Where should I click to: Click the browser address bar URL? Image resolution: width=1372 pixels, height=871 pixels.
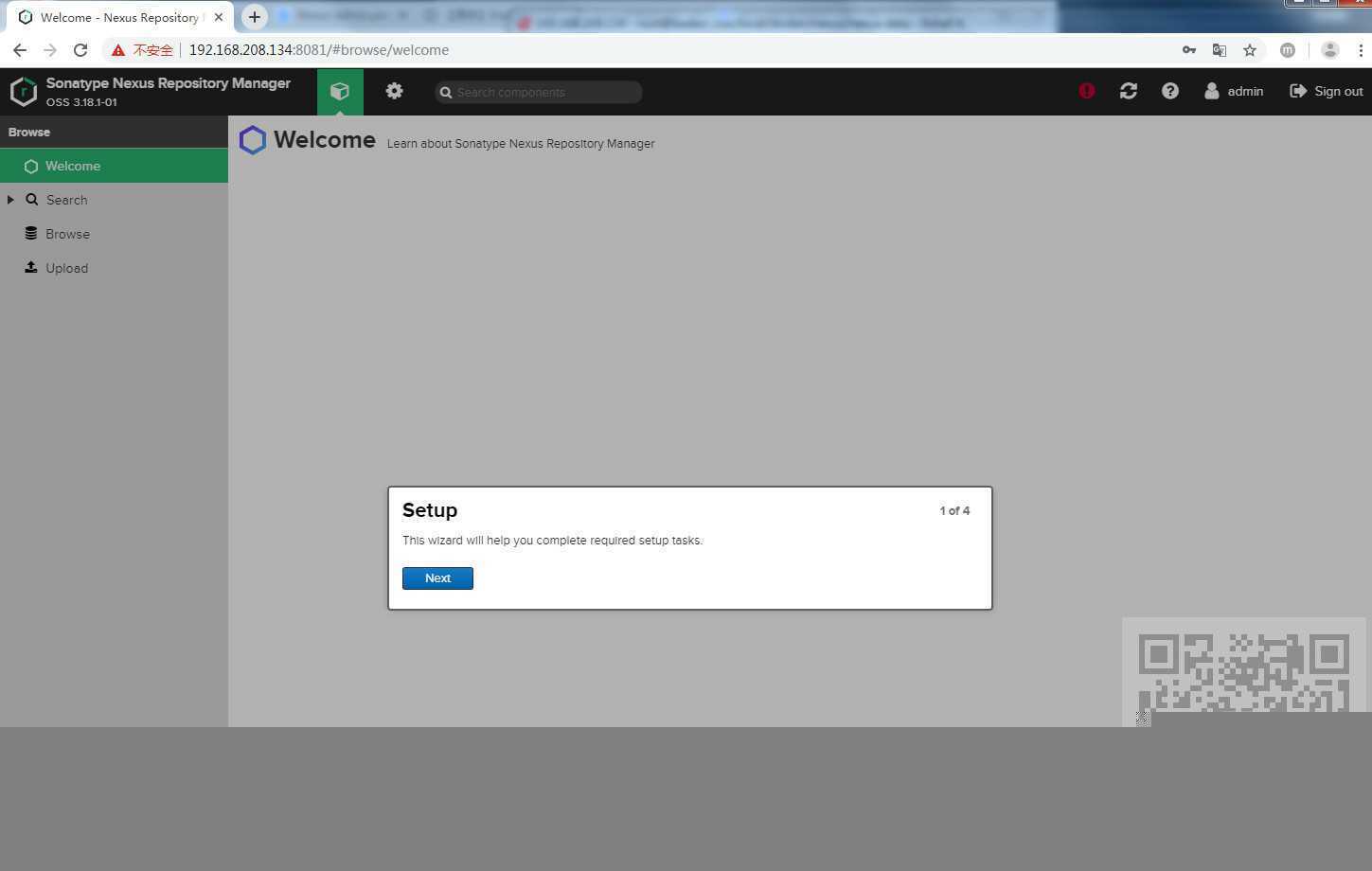[319, 50]
